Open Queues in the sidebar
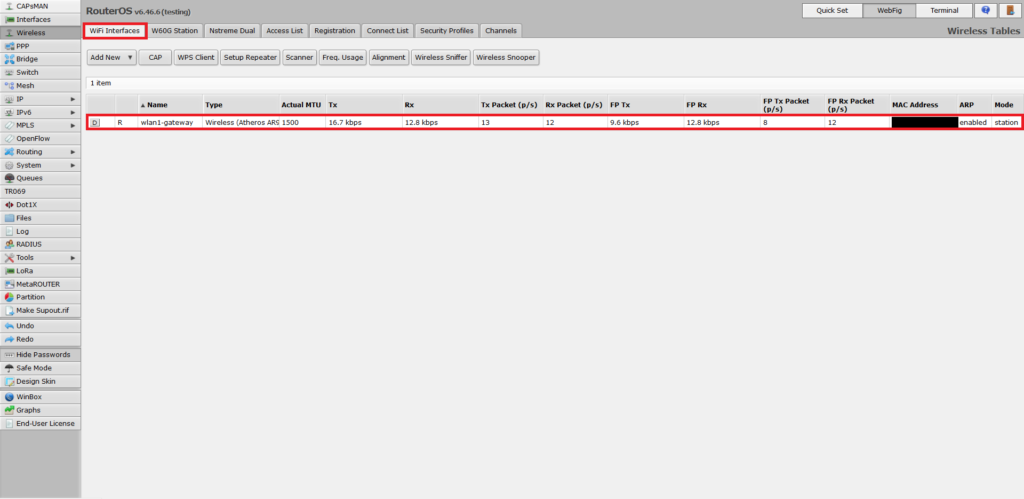 [40, 178]
